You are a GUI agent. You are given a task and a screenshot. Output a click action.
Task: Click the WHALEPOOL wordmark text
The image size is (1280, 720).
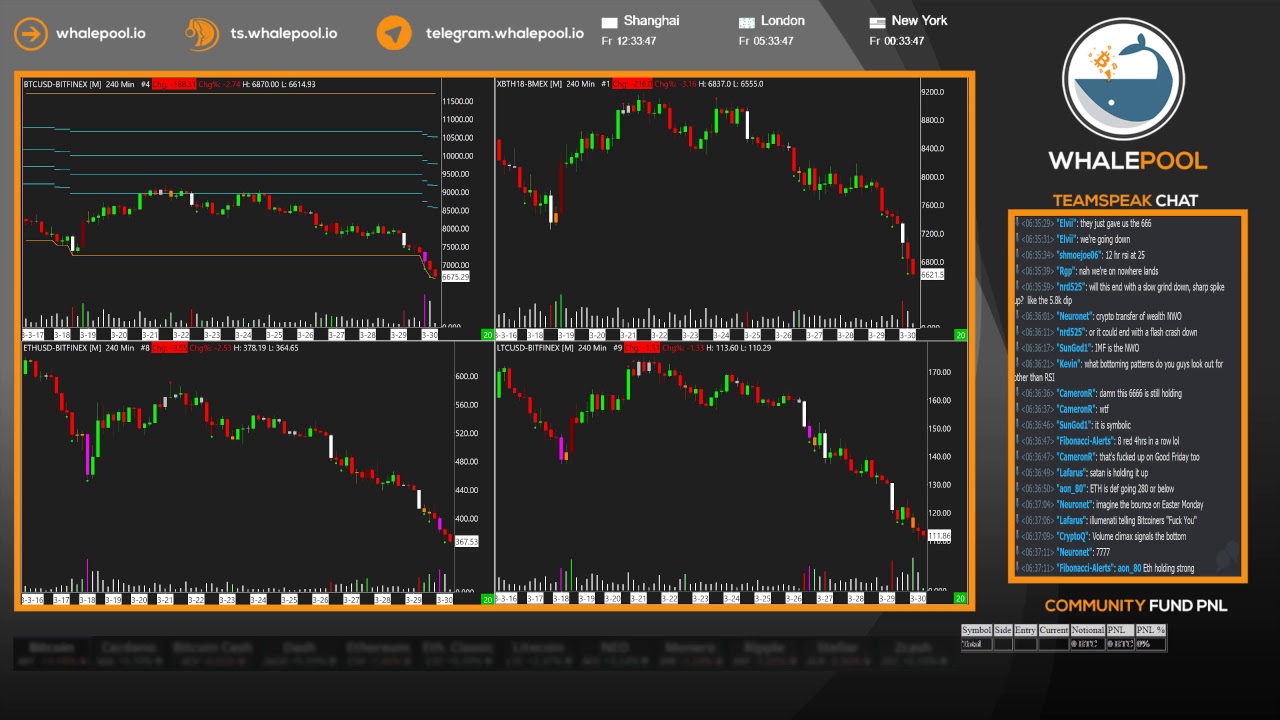click(x=1127, y=161)
